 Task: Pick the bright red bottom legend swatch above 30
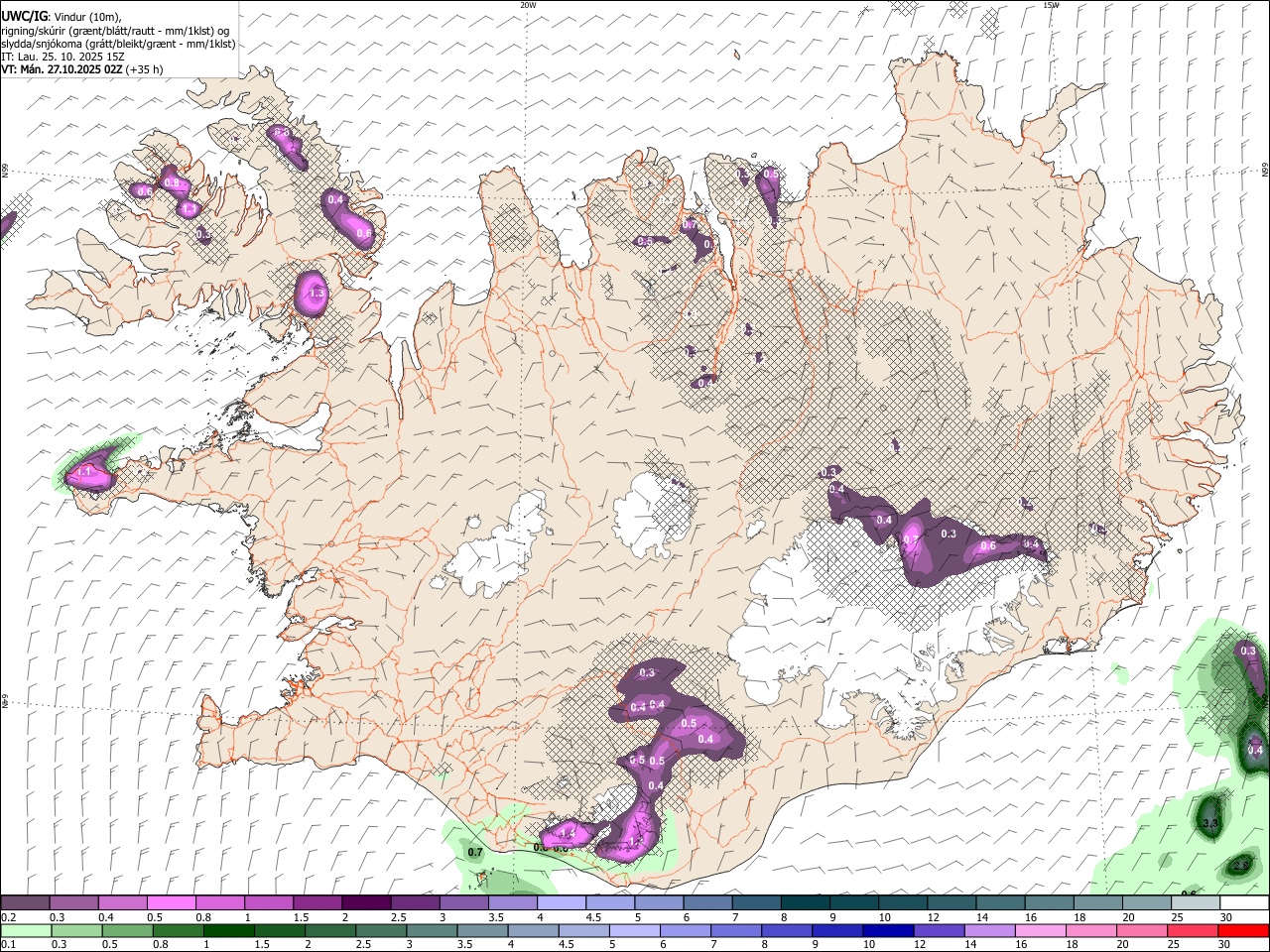pyautogui.click(x=1244, y=931)
